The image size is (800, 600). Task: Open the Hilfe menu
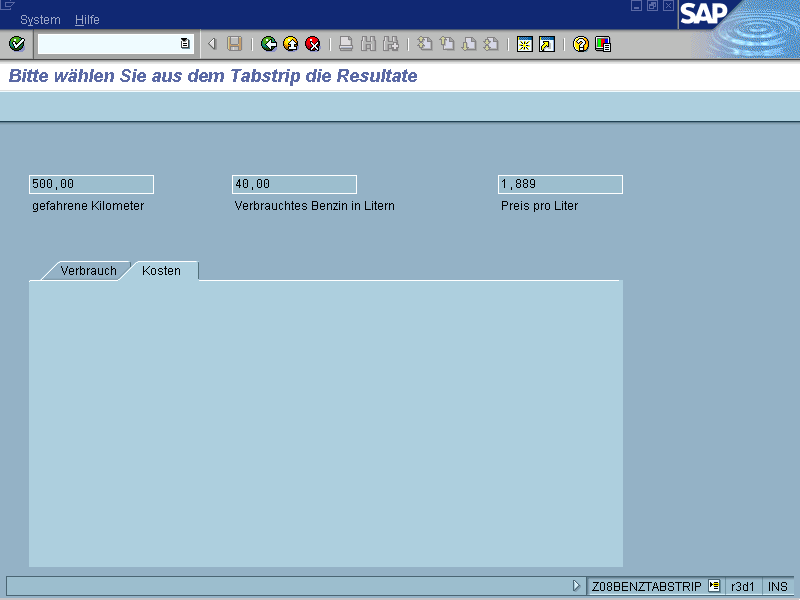click(87, 20)
